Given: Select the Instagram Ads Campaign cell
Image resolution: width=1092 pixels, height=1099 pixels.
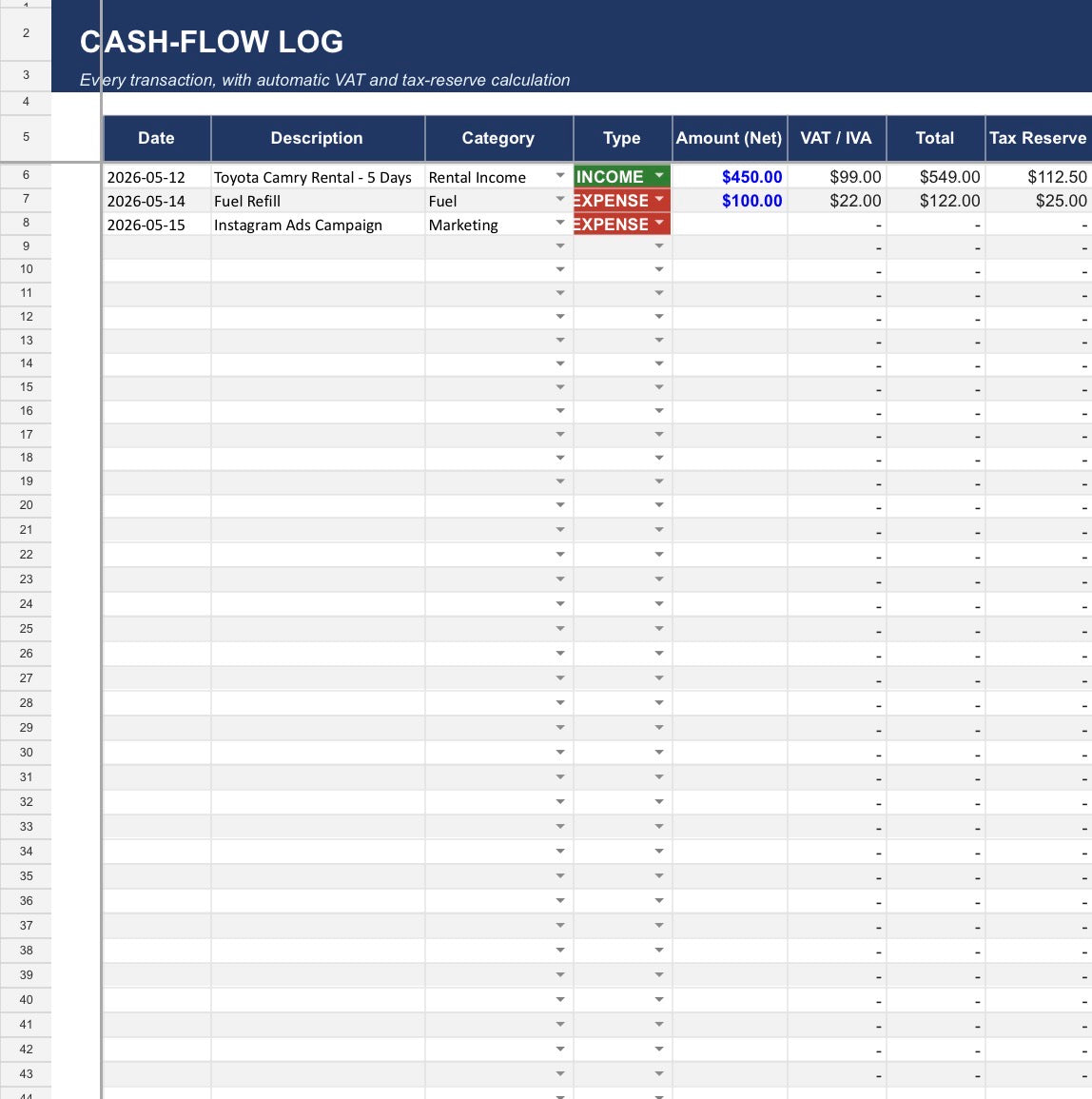Looking at the screenshot, I should tap(318, 225).
